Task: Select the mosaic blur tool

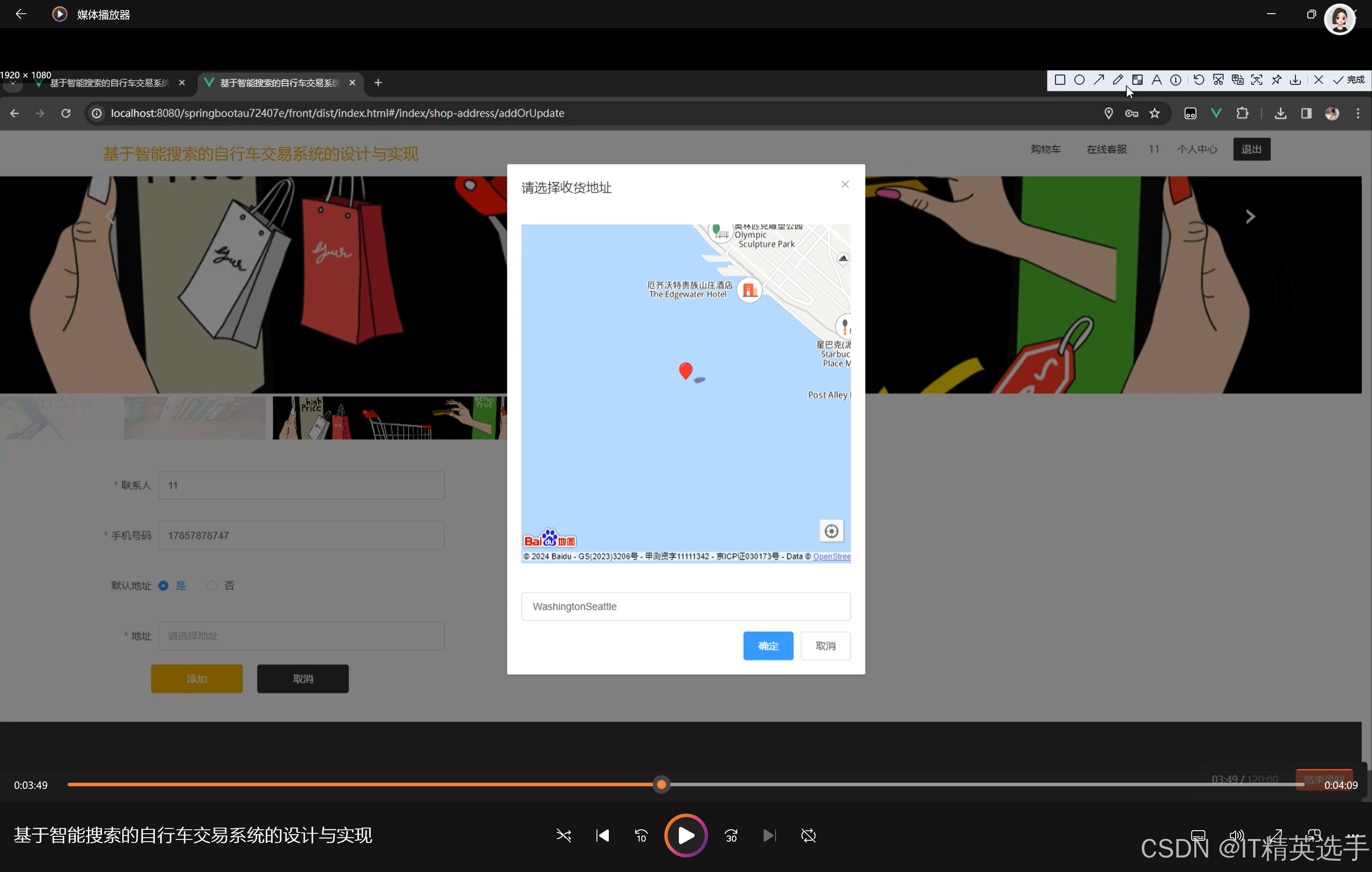Action: pos(1137,80)
